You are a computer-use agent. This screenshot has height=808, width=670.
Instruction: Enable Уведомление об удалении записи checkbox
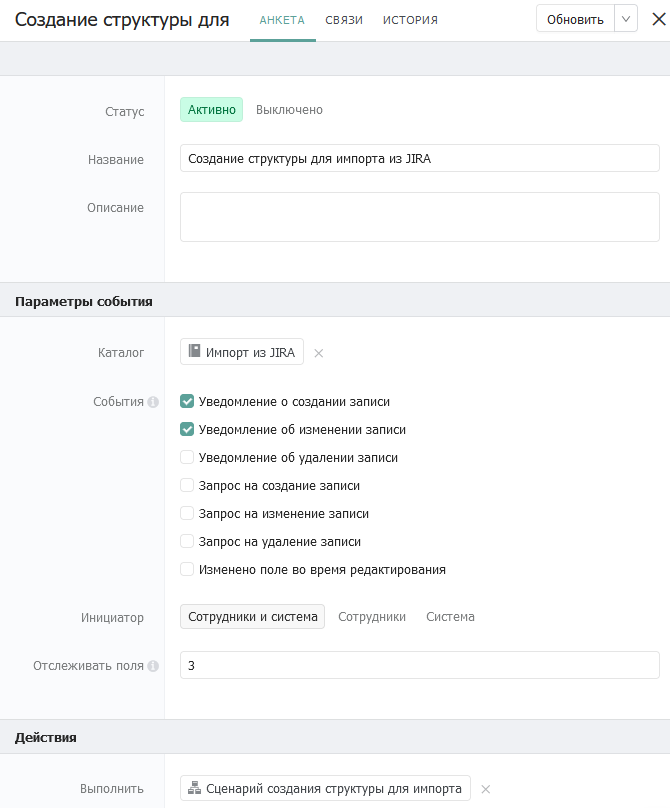[x=187, y=457]
